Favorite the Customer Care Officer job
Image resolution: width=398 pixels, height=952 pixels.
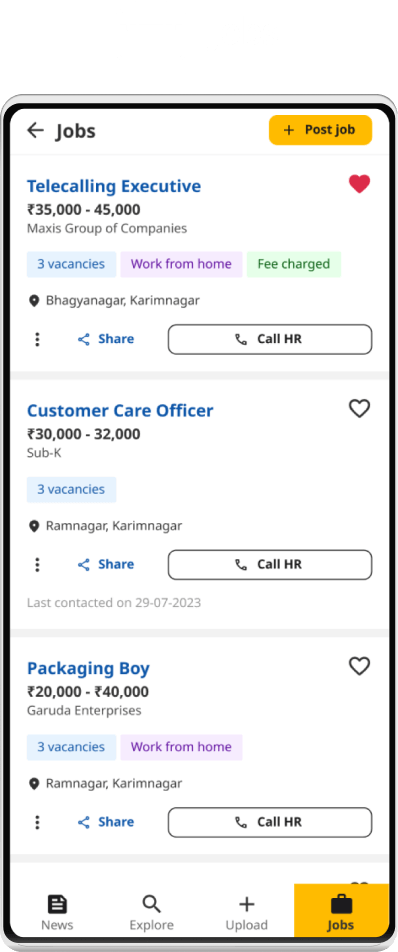359,409
